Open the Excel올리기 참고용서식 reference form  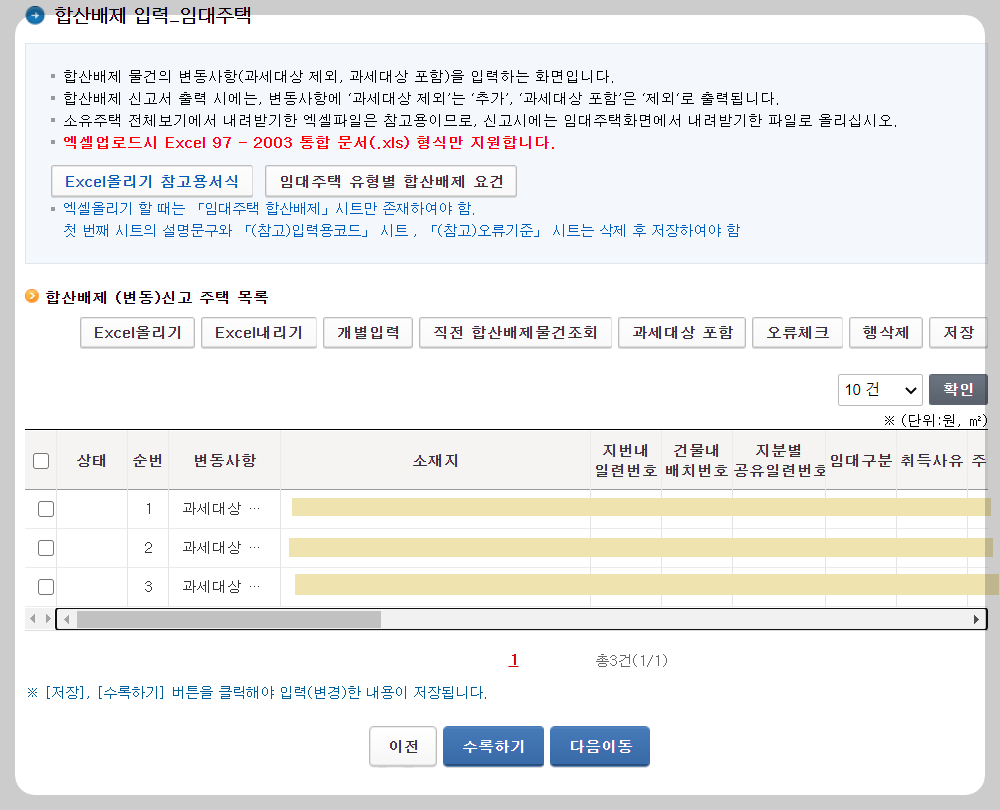pos(152,181)
